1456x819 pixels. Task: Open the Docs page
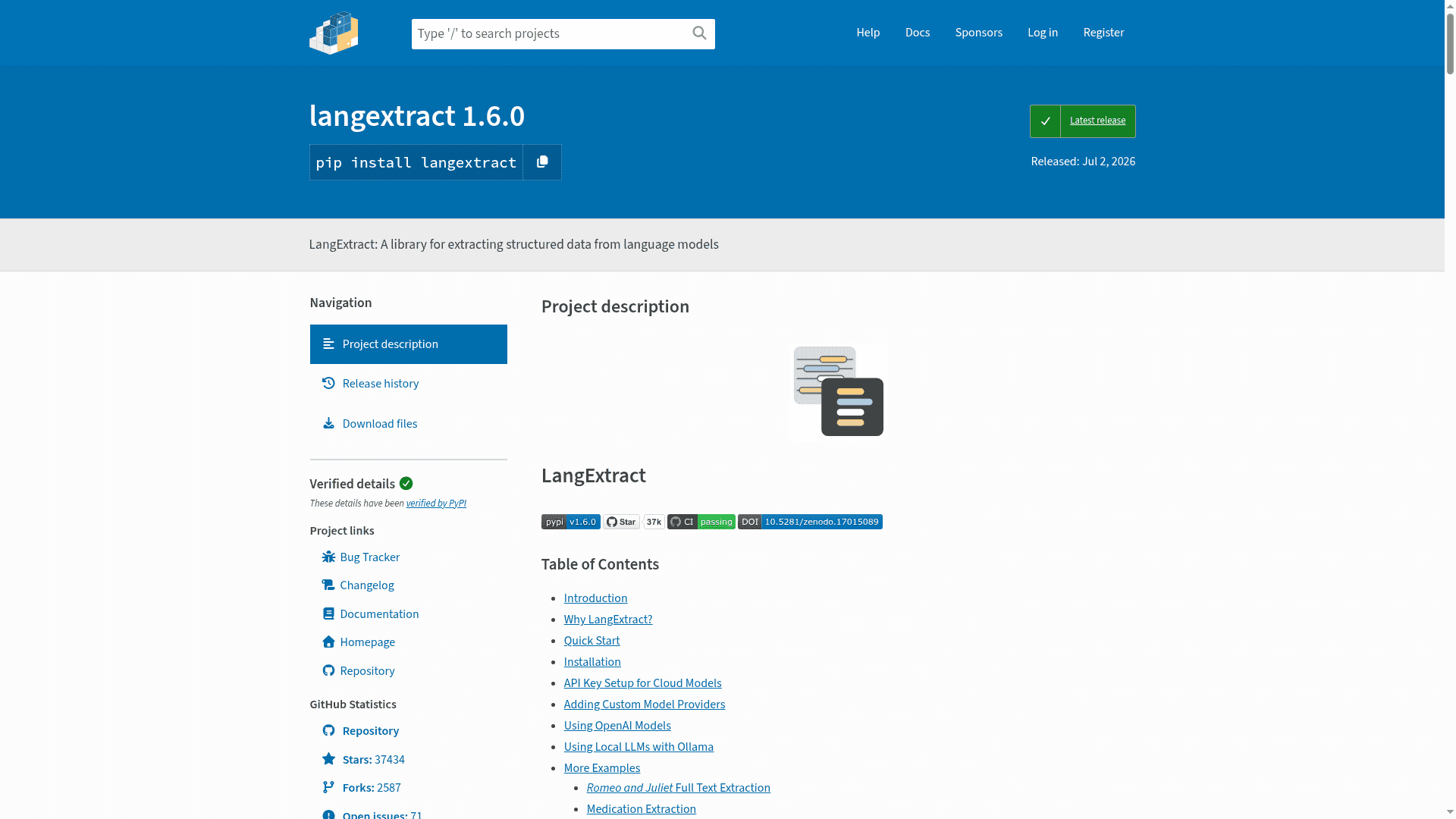click(x=918, y=33)
